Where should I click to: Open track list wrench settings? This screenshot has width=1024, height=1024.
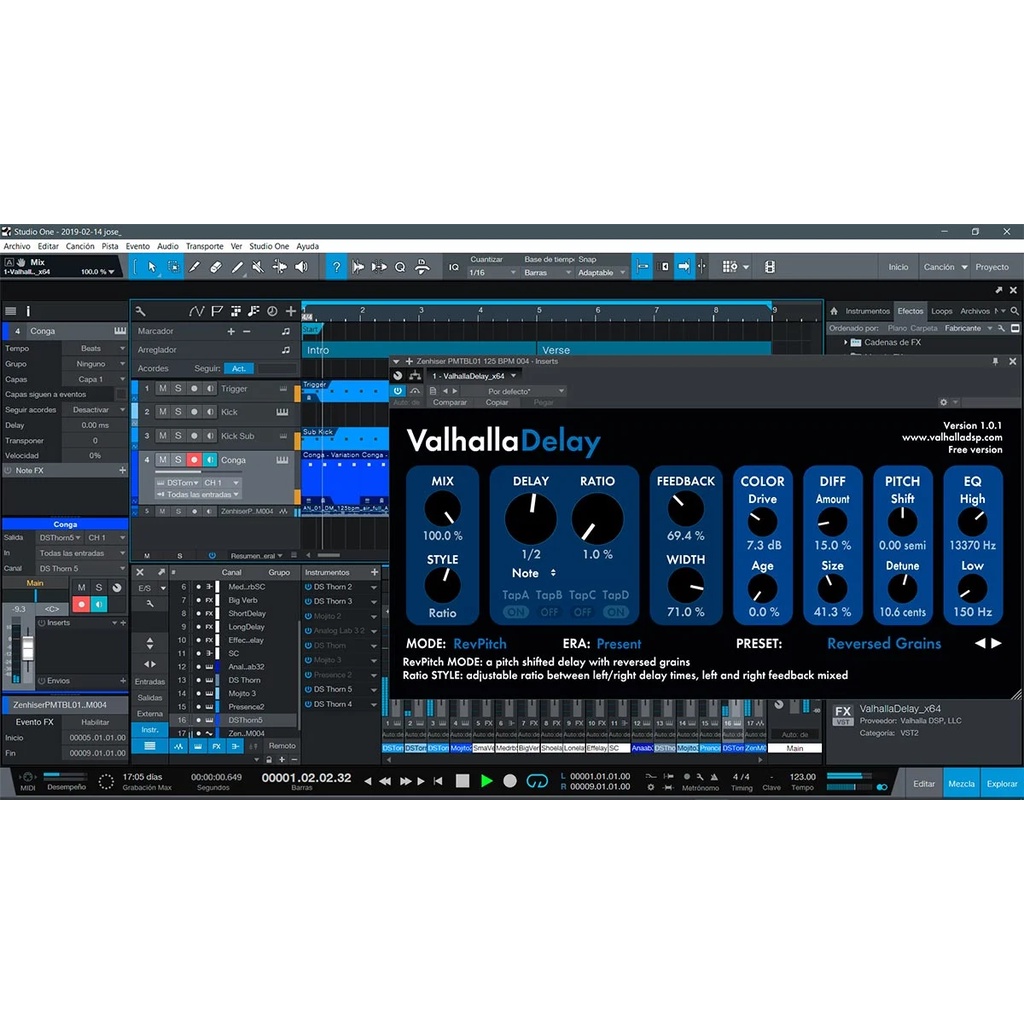[x=140, y=312]
